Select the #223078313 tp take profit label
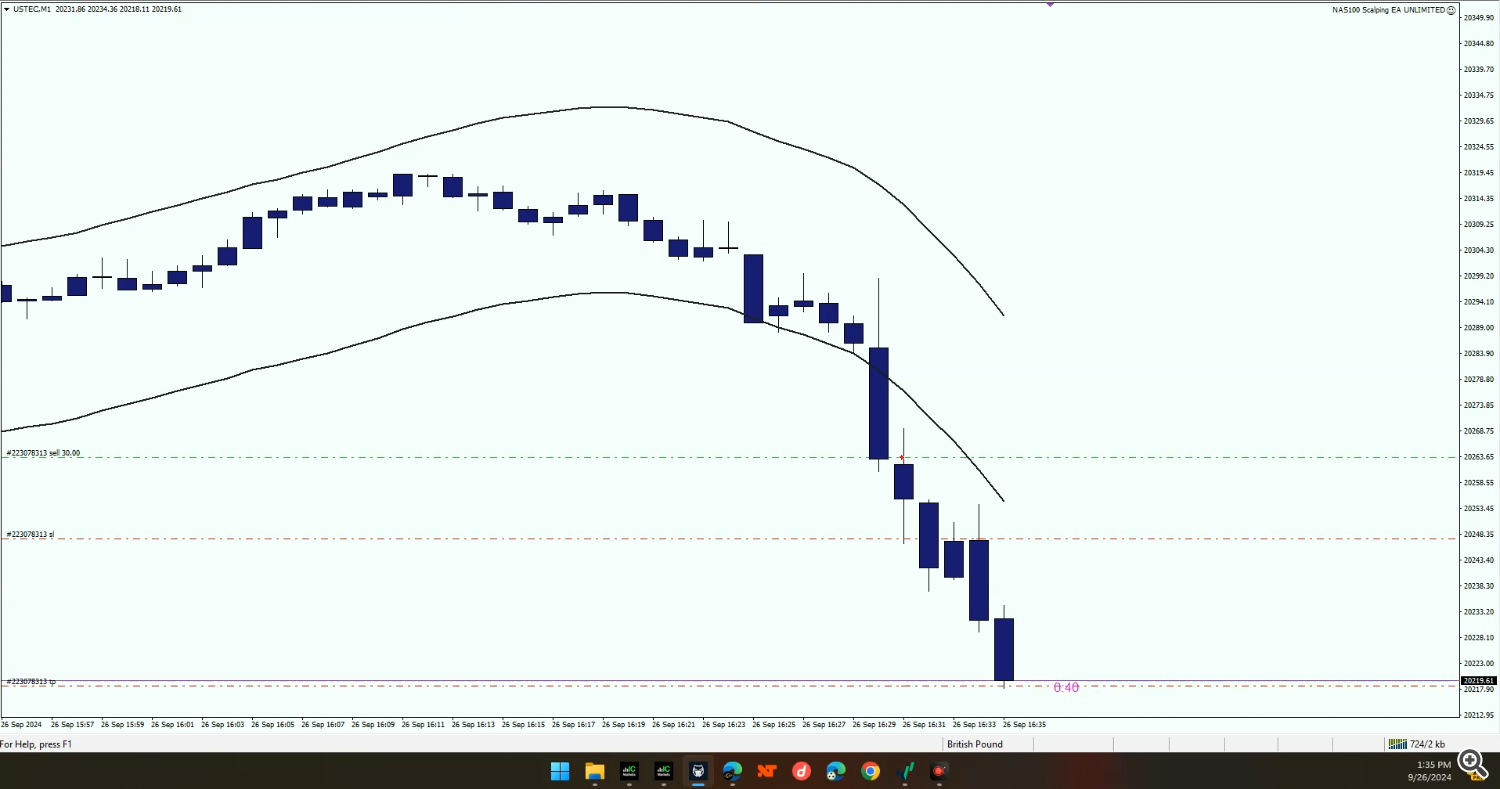Screen dimensions: 1500x789 (31, 682)
